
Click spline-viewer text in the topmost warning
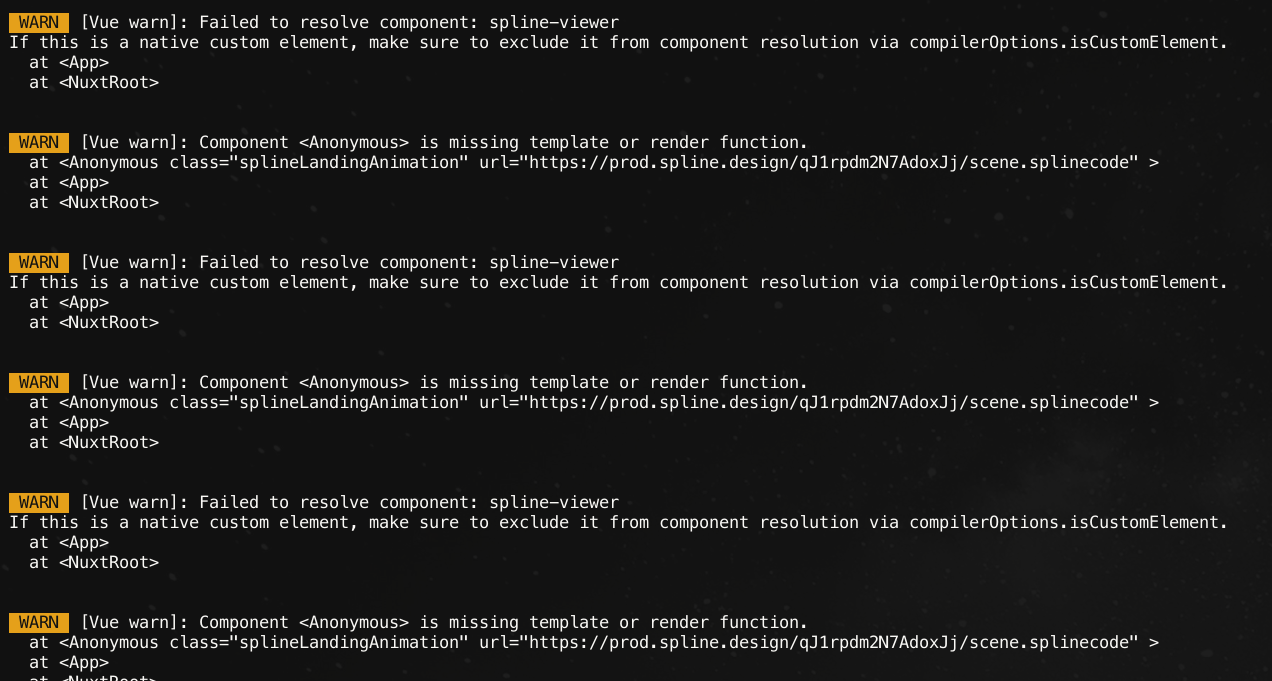click(x=554, y=22)
